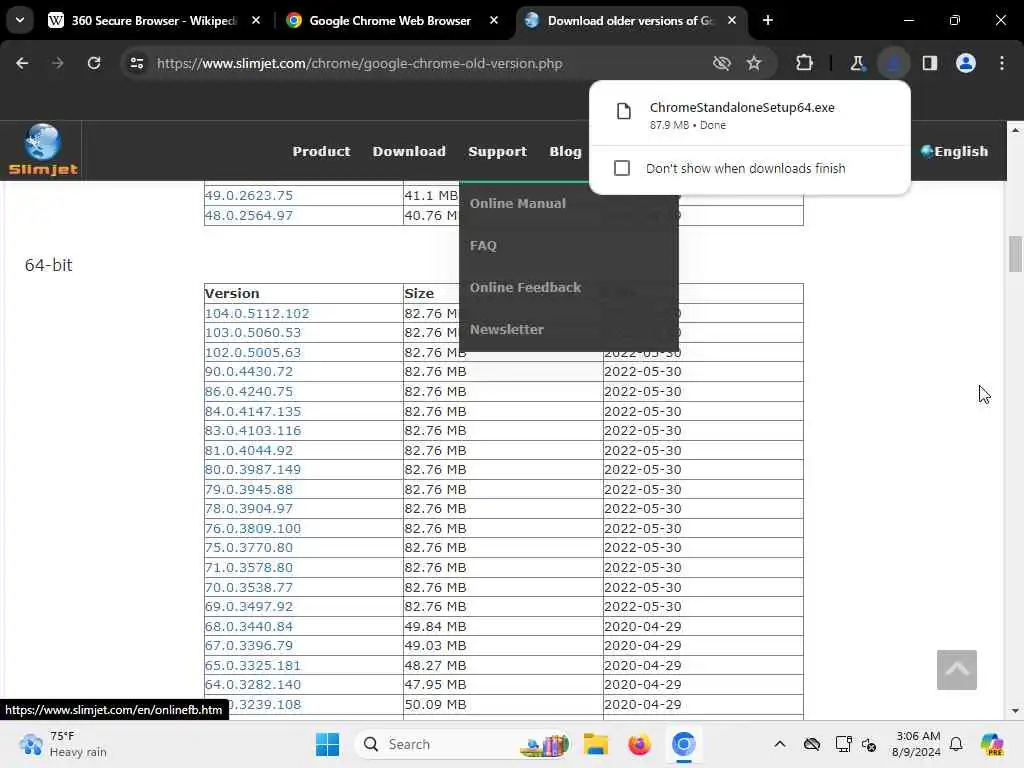1024x768 pixels.
Task: Open the tab search dropdown arrow
Action: pos(20,20)
